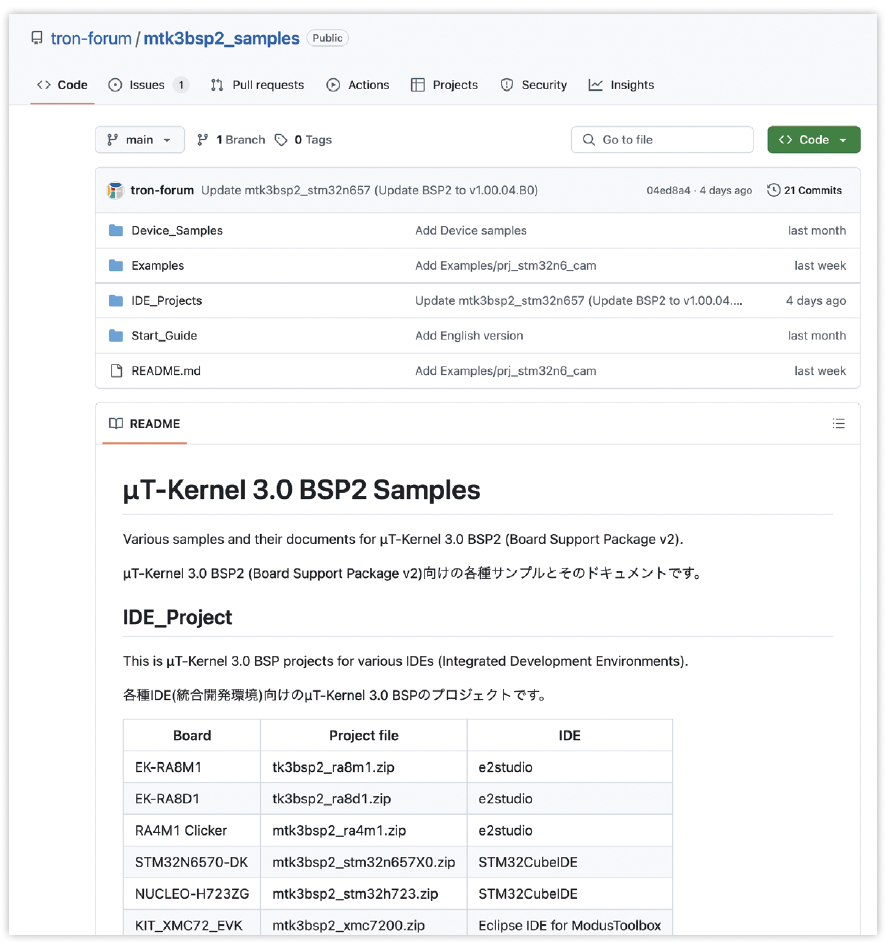Open the README outline list icon

point(838,423)
